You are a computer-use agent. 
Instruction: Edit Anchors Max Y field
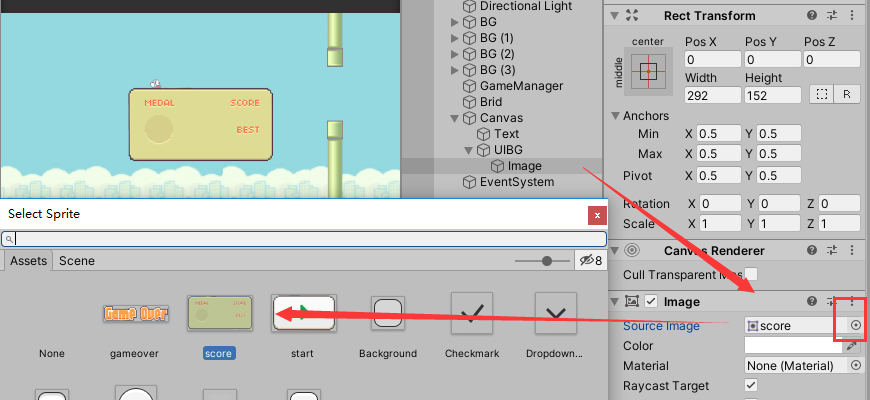[779, 154]
